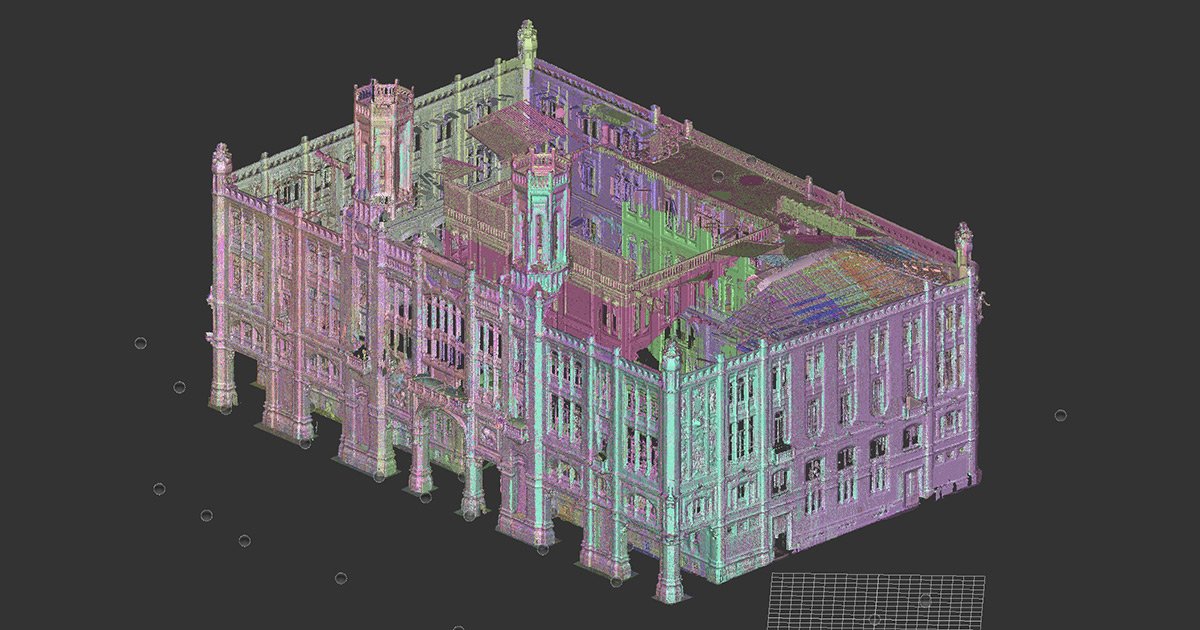Select the shorter octagonal tower in front
Viewport: 1200px width, 630px height.
[x=539, y=215]
